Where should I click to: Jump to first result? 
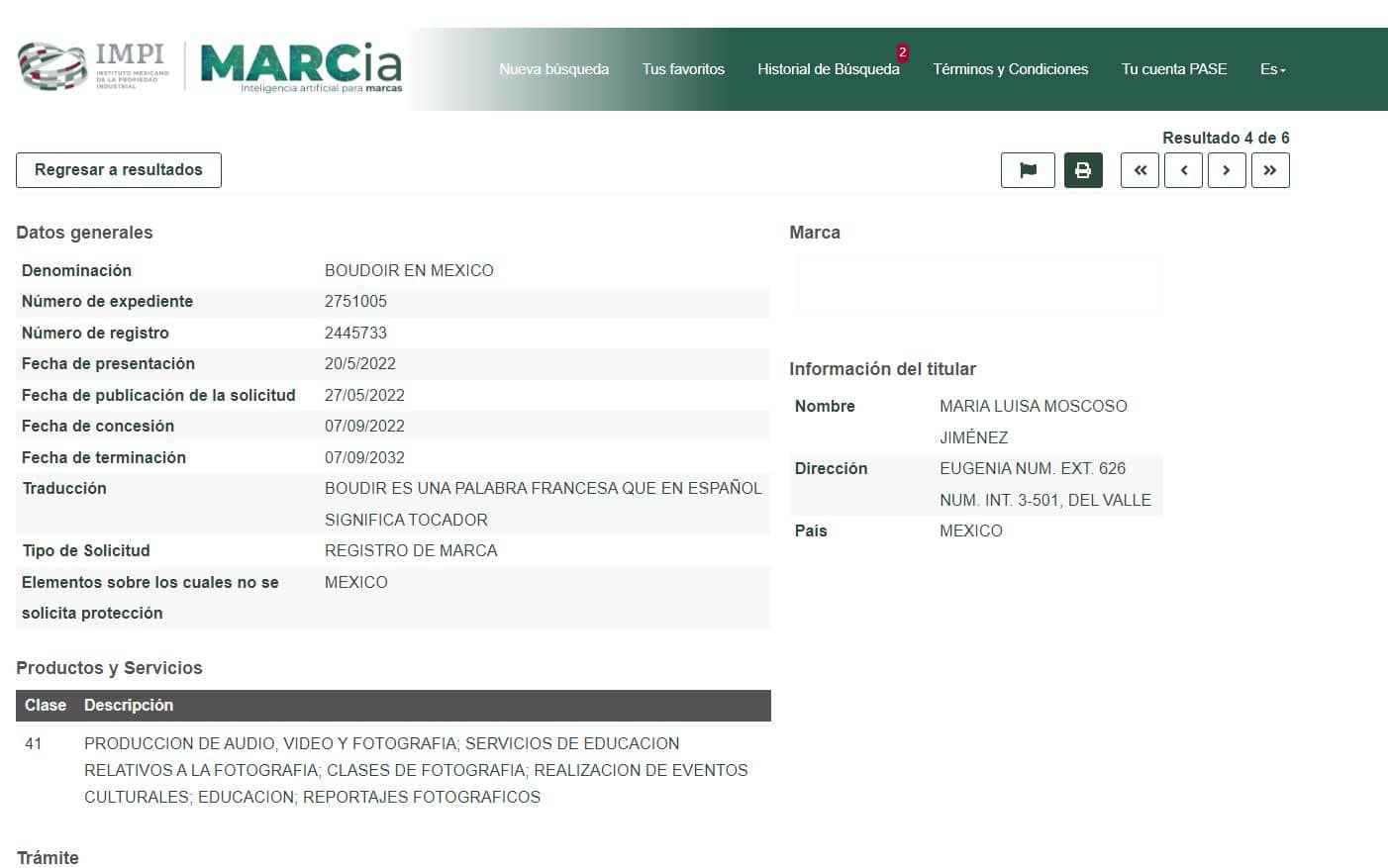(x=1140, y=170)
